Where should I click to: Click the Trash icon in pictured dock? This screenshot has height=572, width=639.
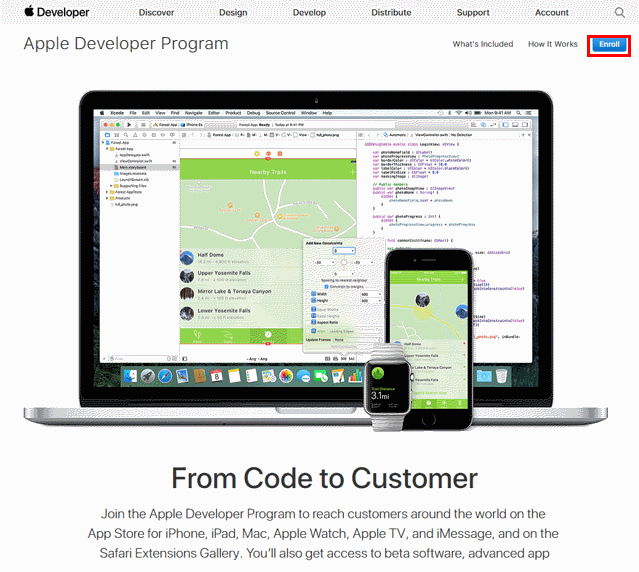pyautogui.click(x=501, y=376)
